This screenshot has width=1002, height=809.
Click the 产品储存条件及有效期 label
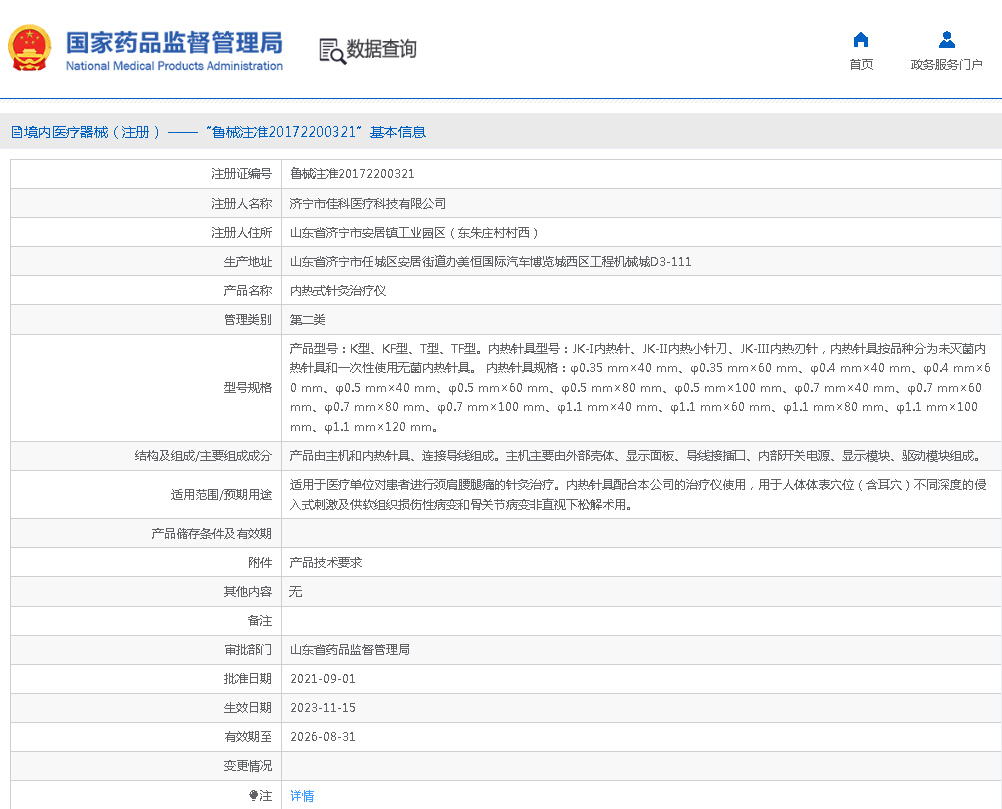click(212, 534)
